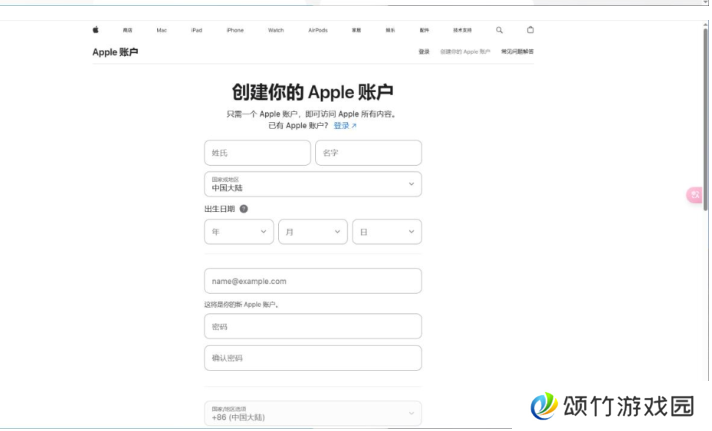712x431 pixels.
Task: Open the shopping bag icon
Action: tap(530, 30)
